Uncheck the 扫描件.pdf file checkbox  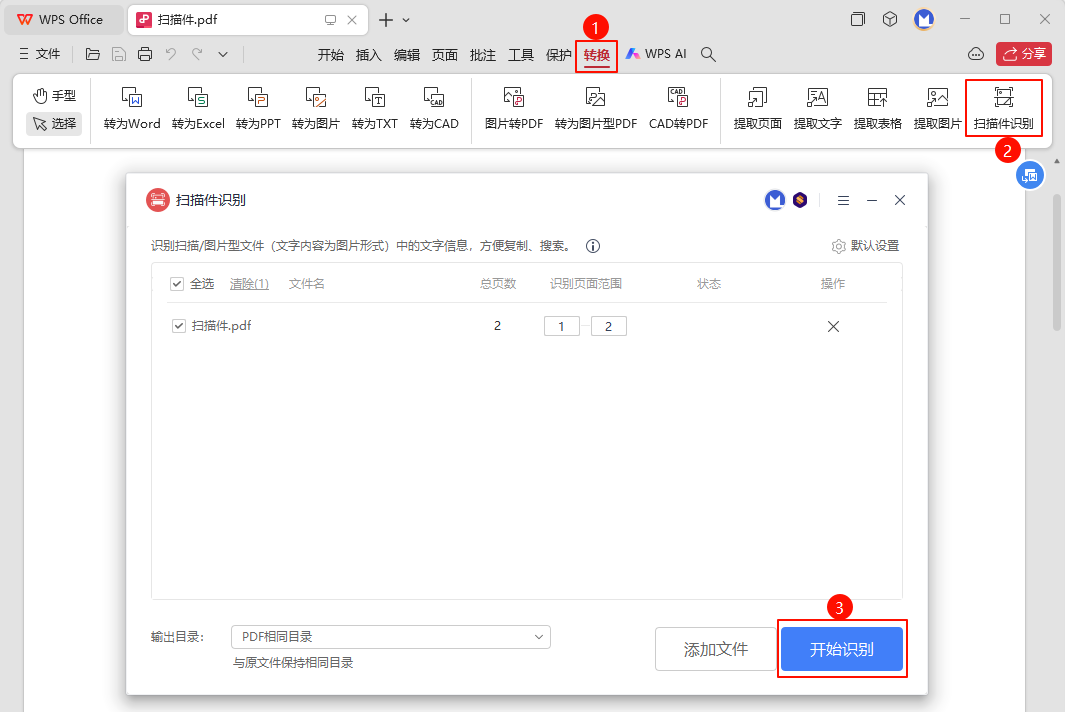click(x=179, y=326)
